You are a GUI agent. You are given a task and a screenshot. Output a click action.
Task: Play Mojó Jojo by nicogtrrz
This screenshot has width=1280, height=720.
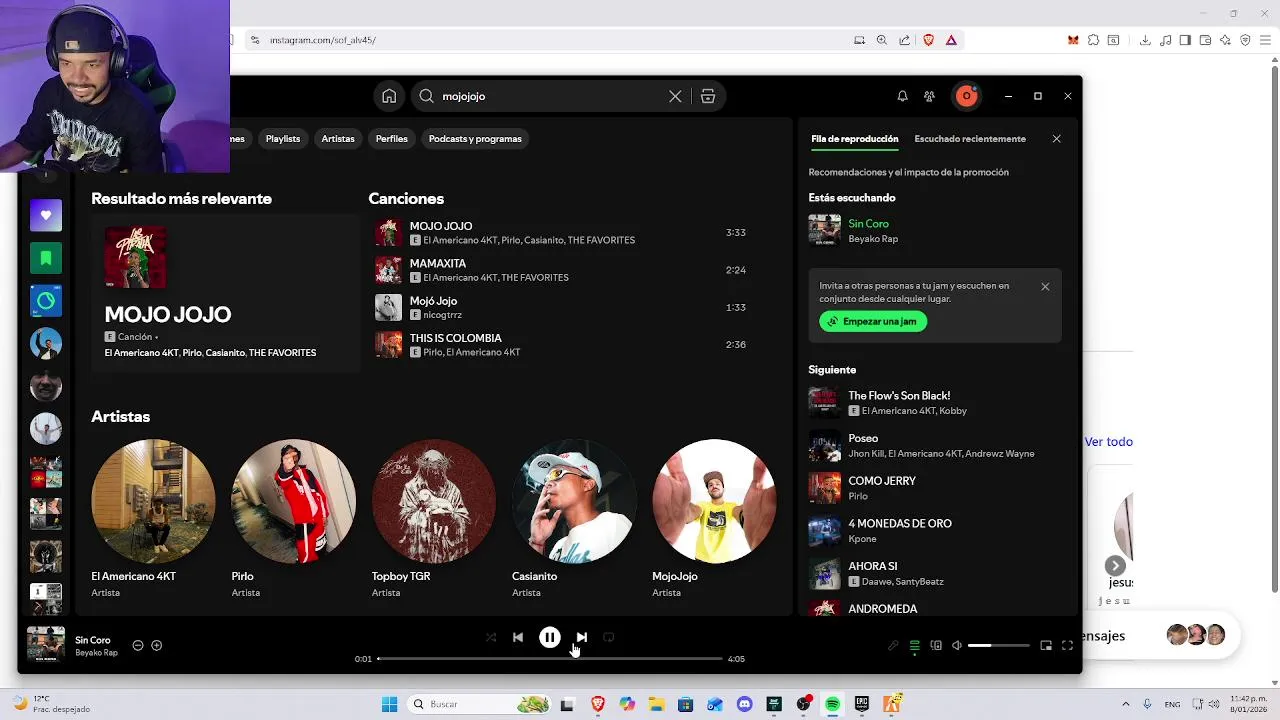tap(560, 307)
